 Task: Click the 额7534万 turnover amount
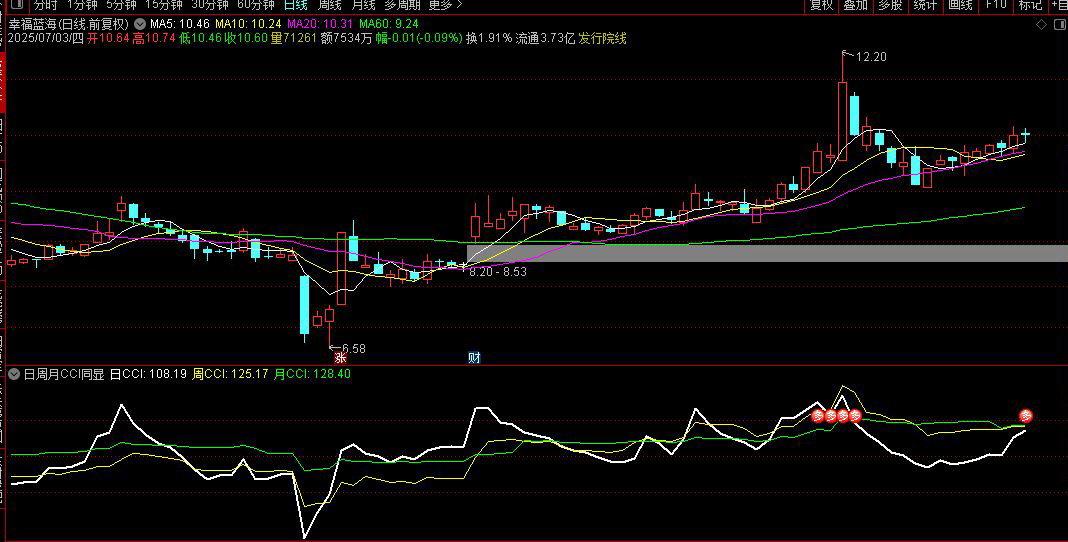(347, 38)
